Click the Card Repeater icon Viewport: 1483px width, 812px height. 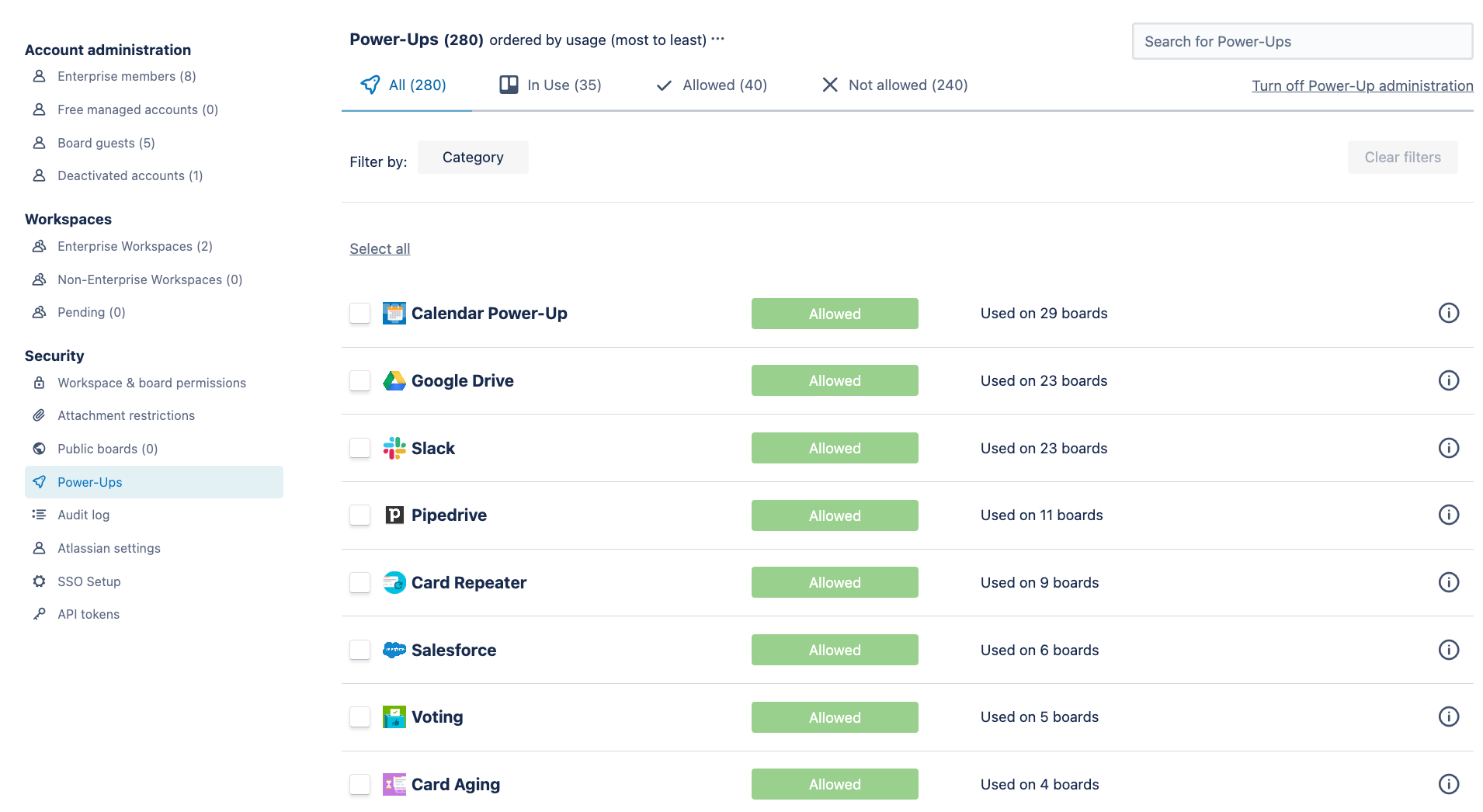(x=394, y=582)
